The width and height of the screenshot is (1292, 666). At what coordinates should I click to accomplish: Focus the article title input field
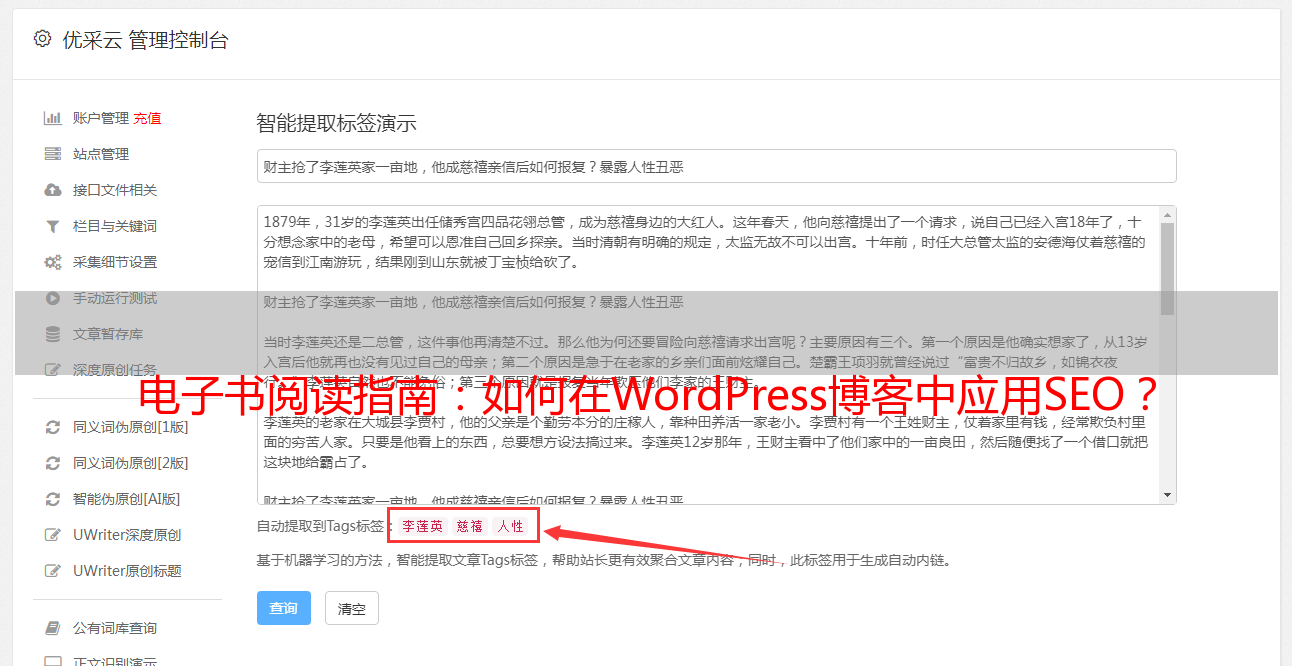[x=716, y=166]
